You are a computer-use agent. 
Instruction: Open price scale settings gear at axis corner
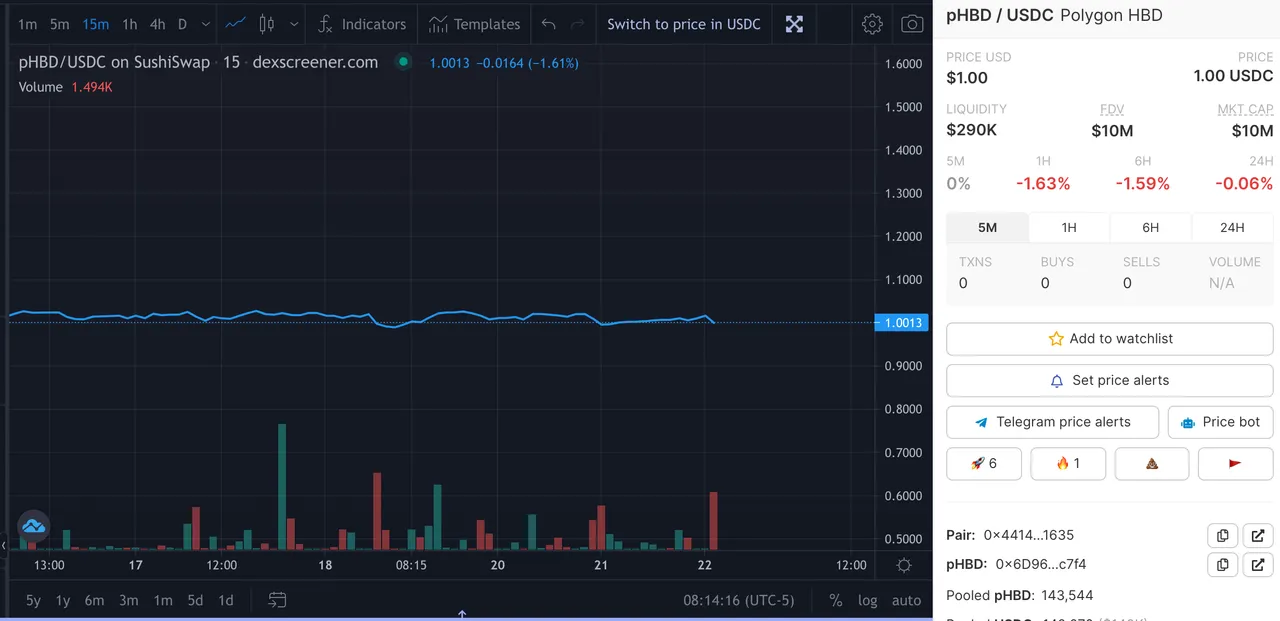click(x=904, y=565)
